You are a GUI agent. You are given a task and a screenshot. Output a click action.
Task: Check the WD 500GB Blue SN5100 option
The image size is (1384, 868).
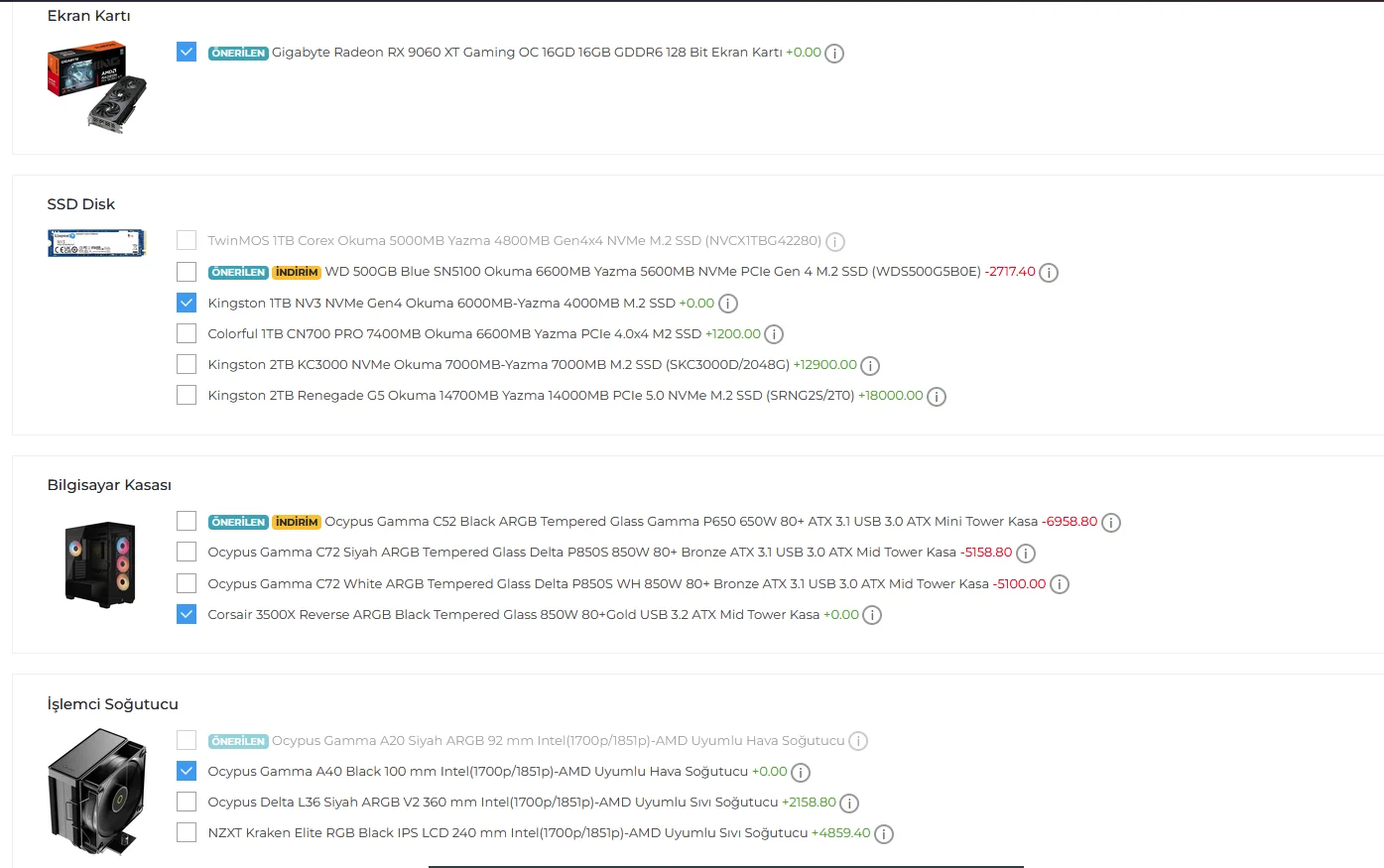[x=187, y=271]
